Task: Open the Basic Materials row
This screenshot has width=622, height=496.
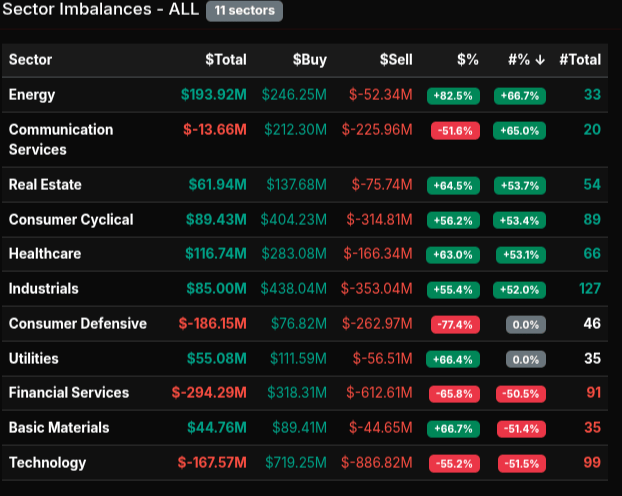Action: (x=59, y=428)
